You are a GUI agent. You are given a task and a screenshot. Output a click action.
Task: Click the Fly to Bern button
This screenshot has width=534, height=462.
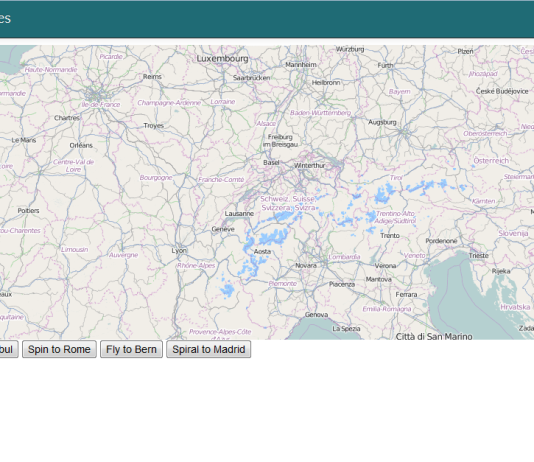(131, 349)
